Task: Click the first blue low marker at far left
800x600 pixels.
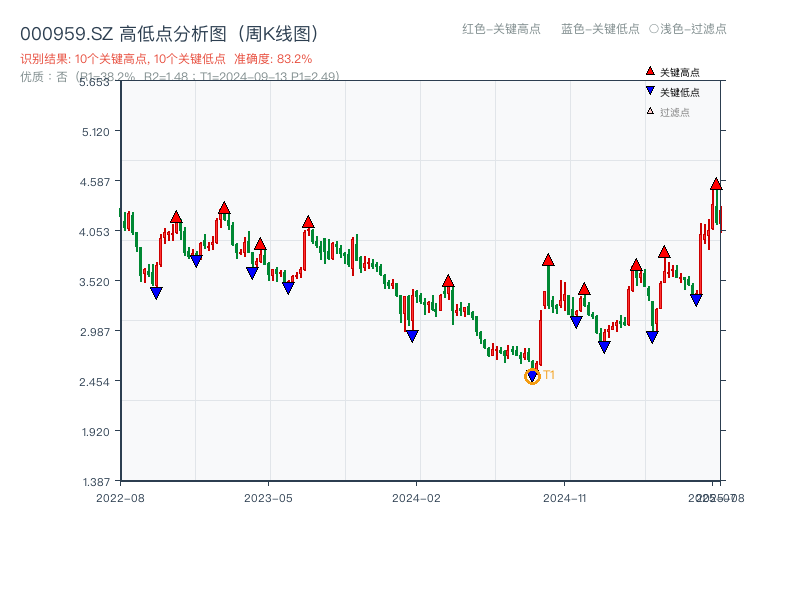Action: [156, 293]
